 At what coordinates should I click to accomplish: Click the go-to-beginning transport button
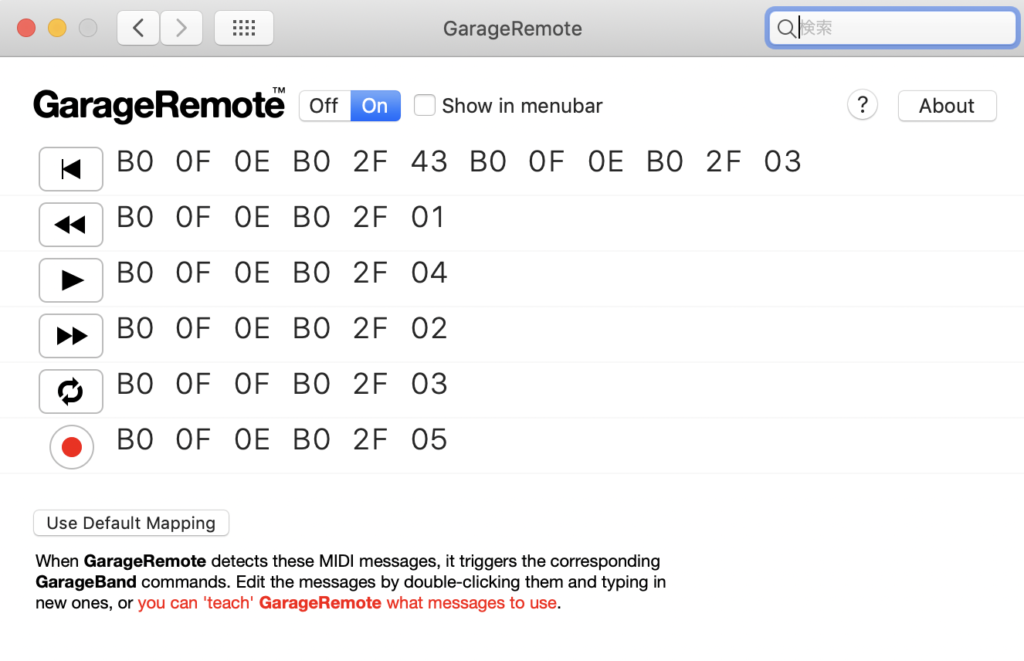click(71, 169)
